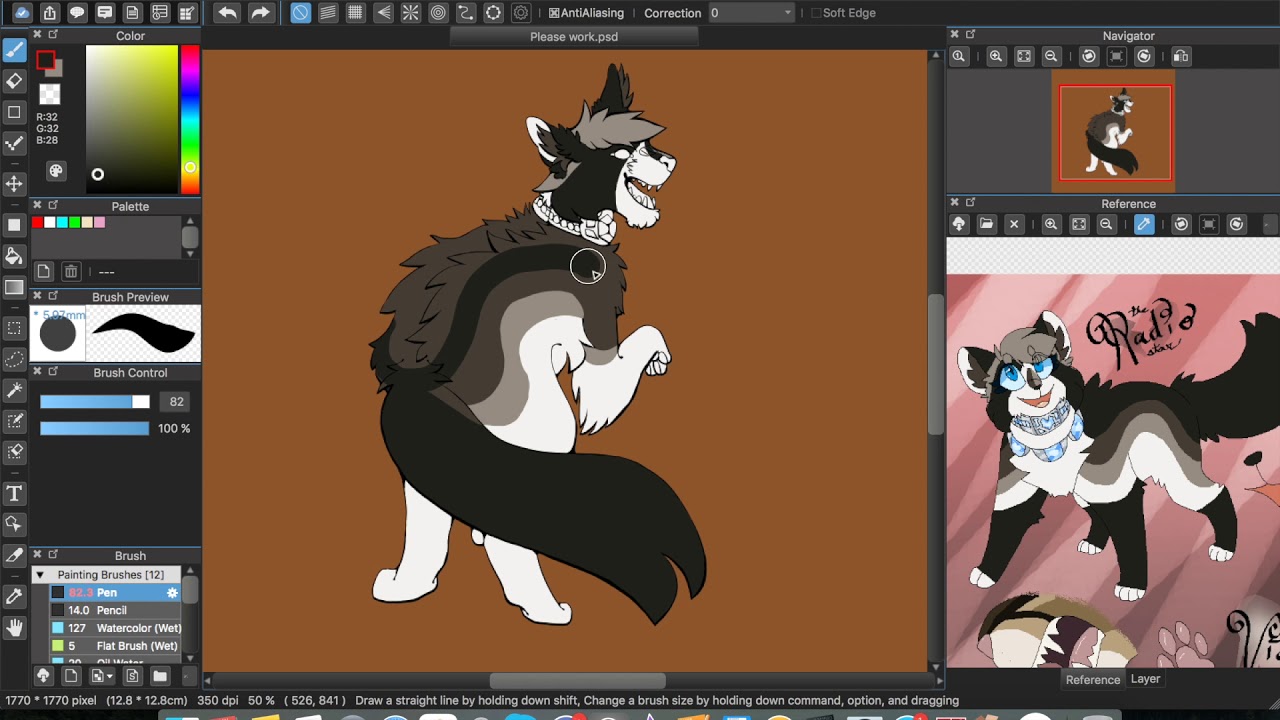Select the Dot tool
The height and width of the screenshot is (720, 1280).
tap(14, 143)
